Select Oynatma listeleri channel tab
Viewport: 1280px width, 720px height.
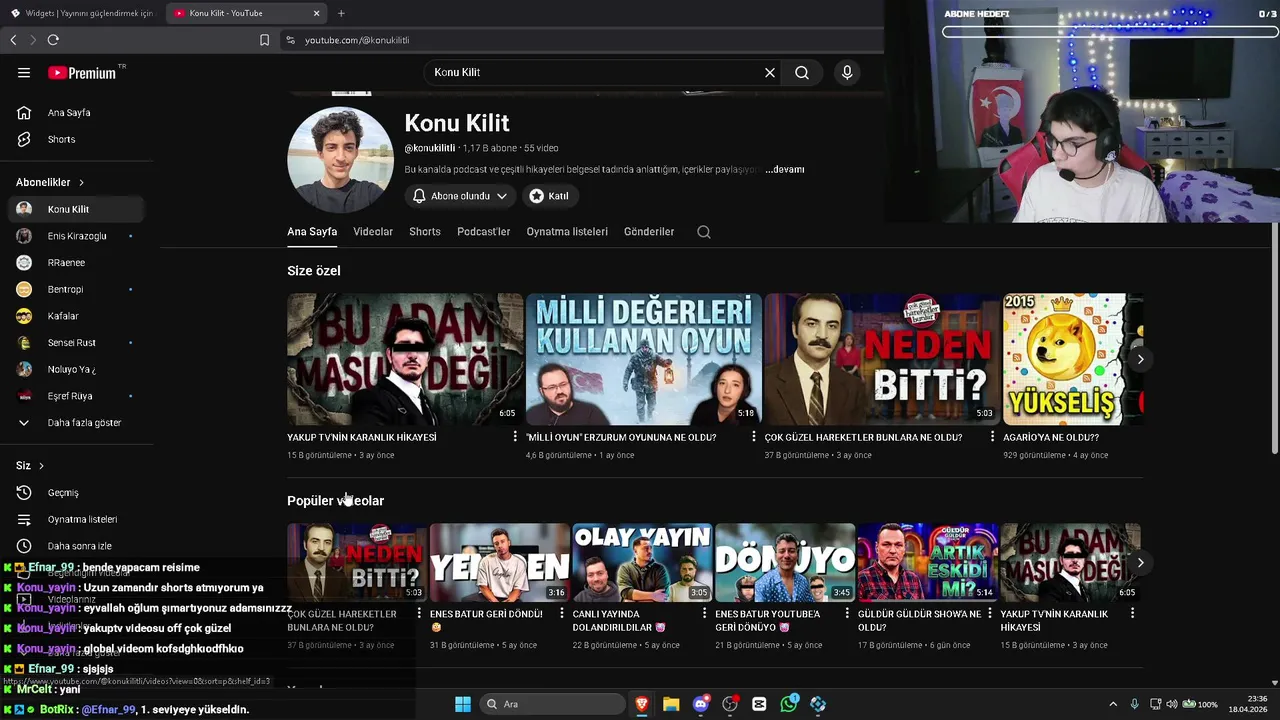(x=567, y=231)
